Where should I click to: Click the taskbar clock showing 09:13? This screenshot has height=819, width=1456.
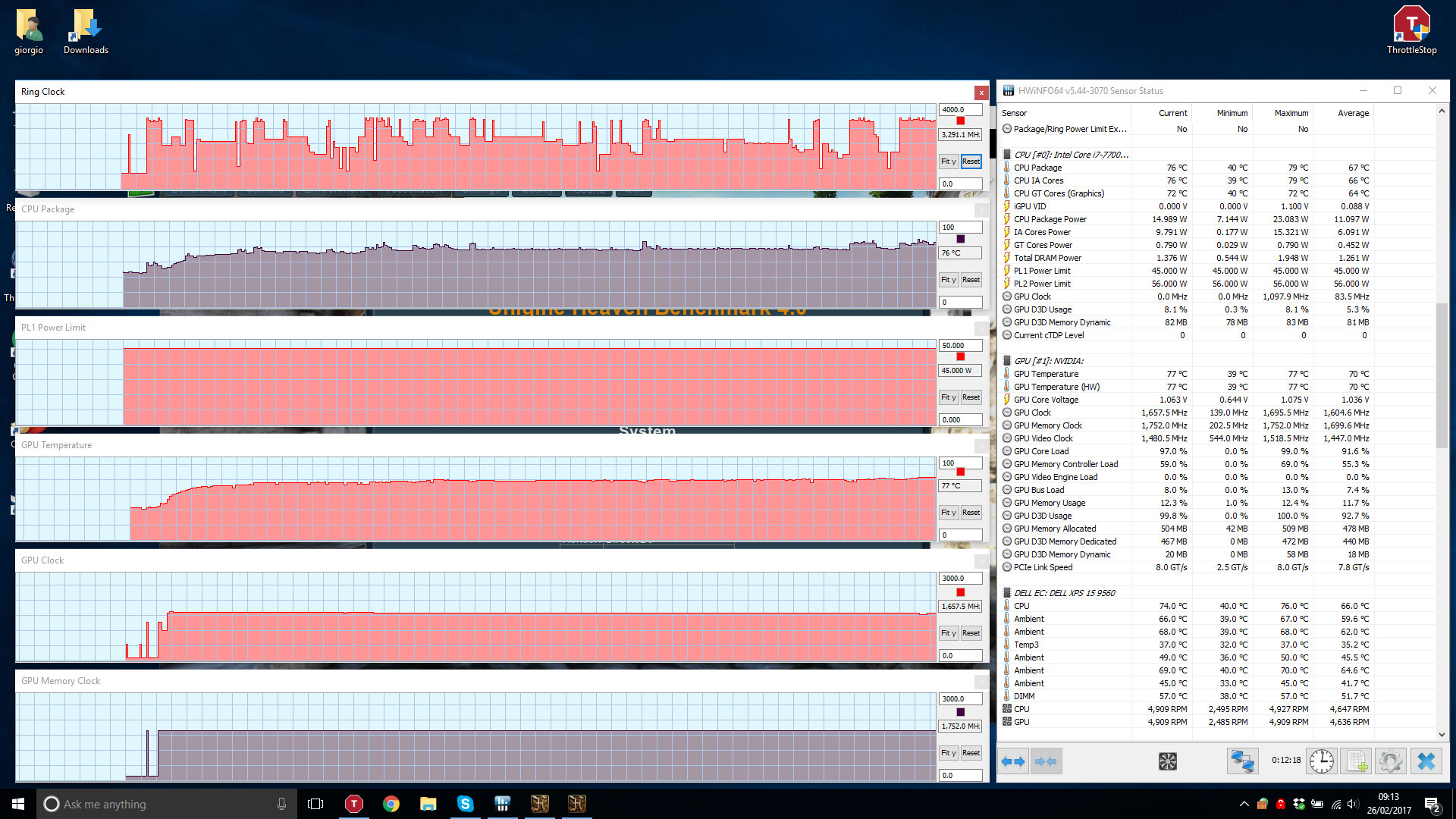coord(1389,804)
